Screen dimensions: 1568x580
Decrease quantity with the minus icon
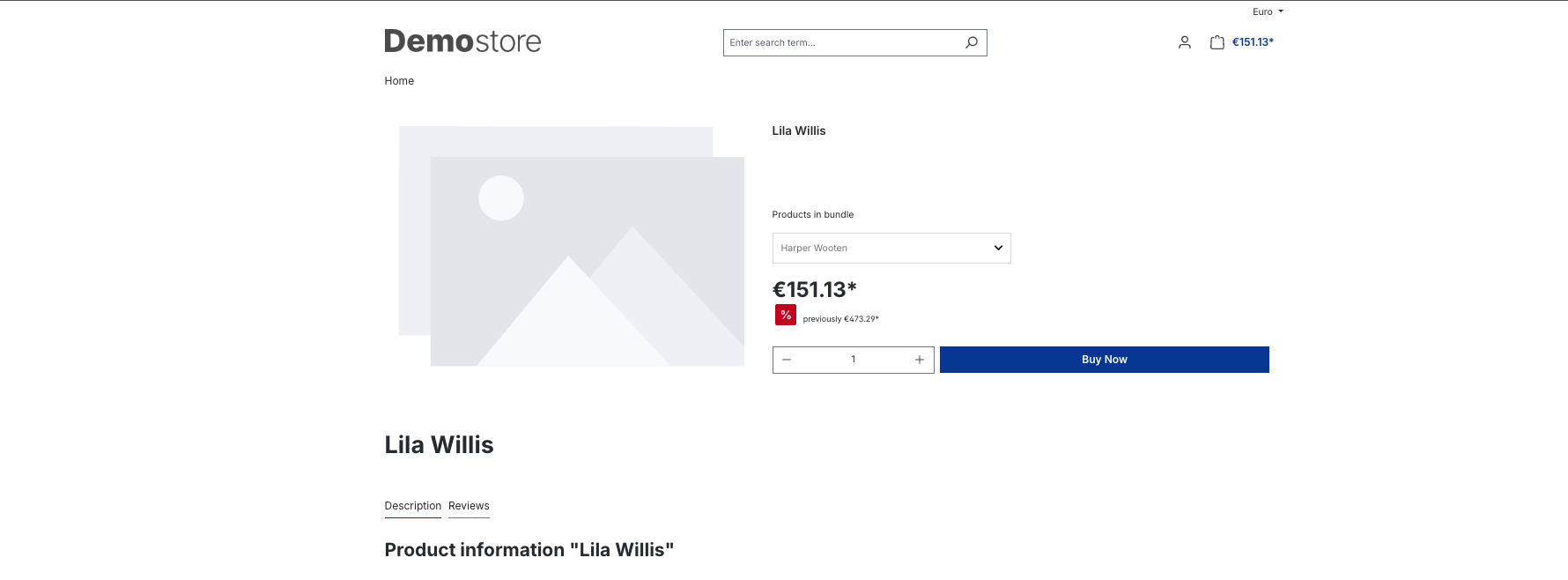click(787, 360)
